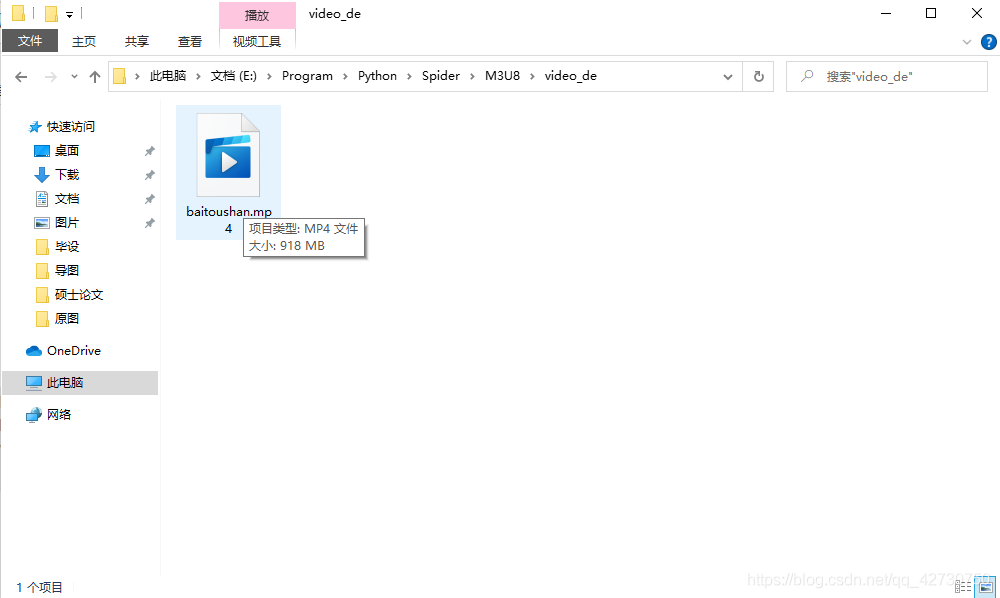Switch to the 播放 video tools tab
Image resolution: width=1000 pixels, height=598 pixels.
[x=257, y=15]
